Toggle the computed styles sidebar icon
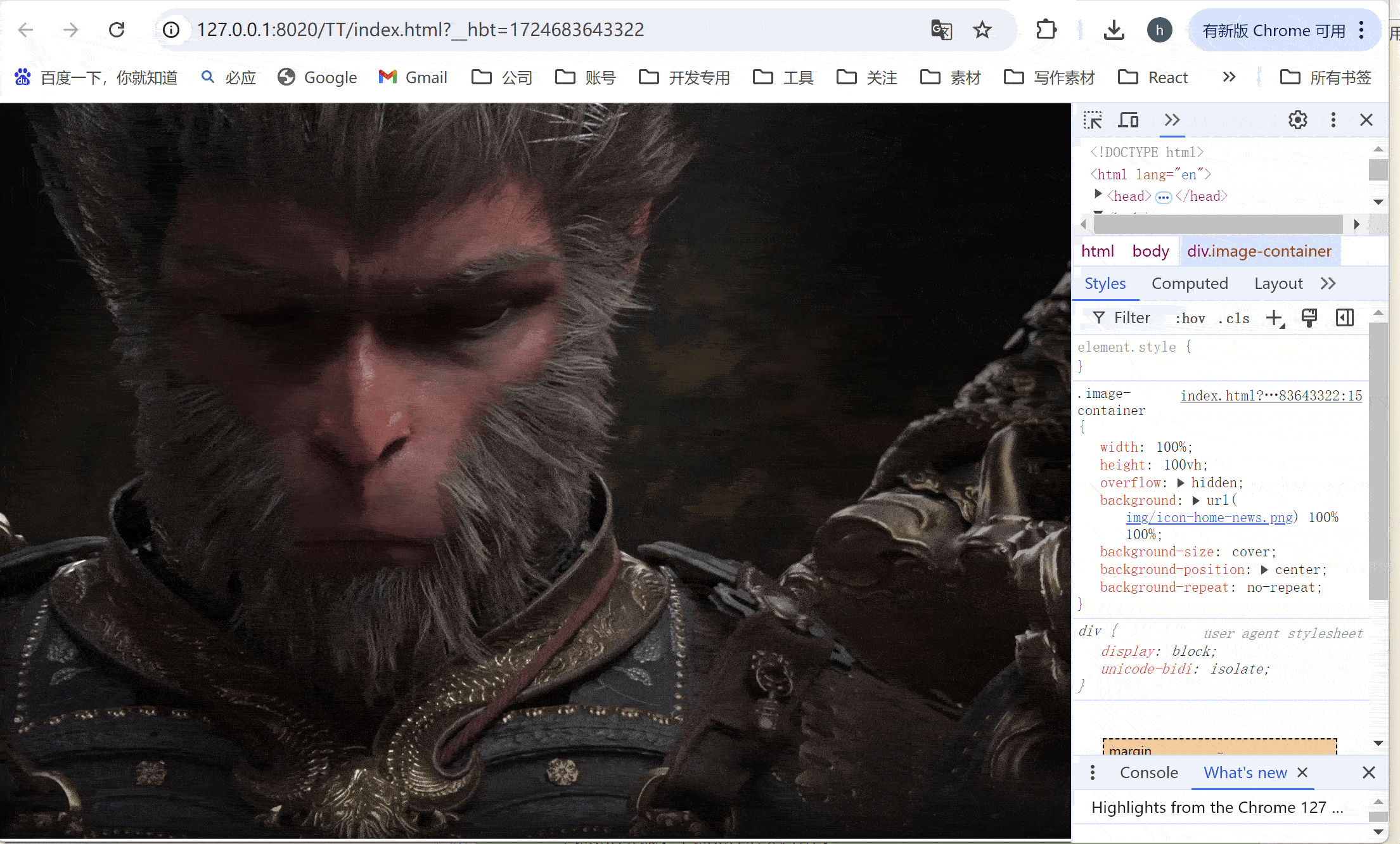The image size is (1400, 844). coord(1344,318)
